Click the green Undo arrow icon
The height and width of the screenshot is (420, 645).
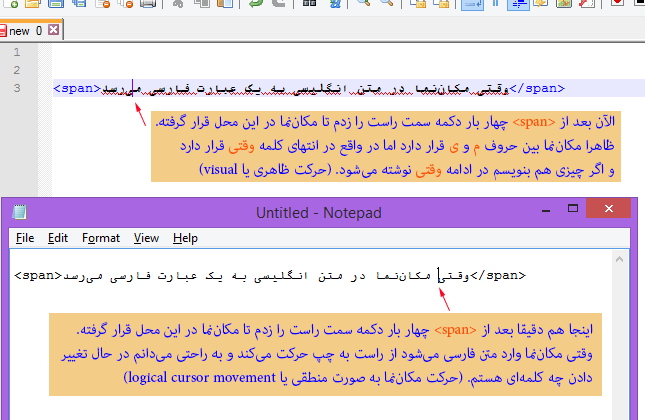(255, 3)
